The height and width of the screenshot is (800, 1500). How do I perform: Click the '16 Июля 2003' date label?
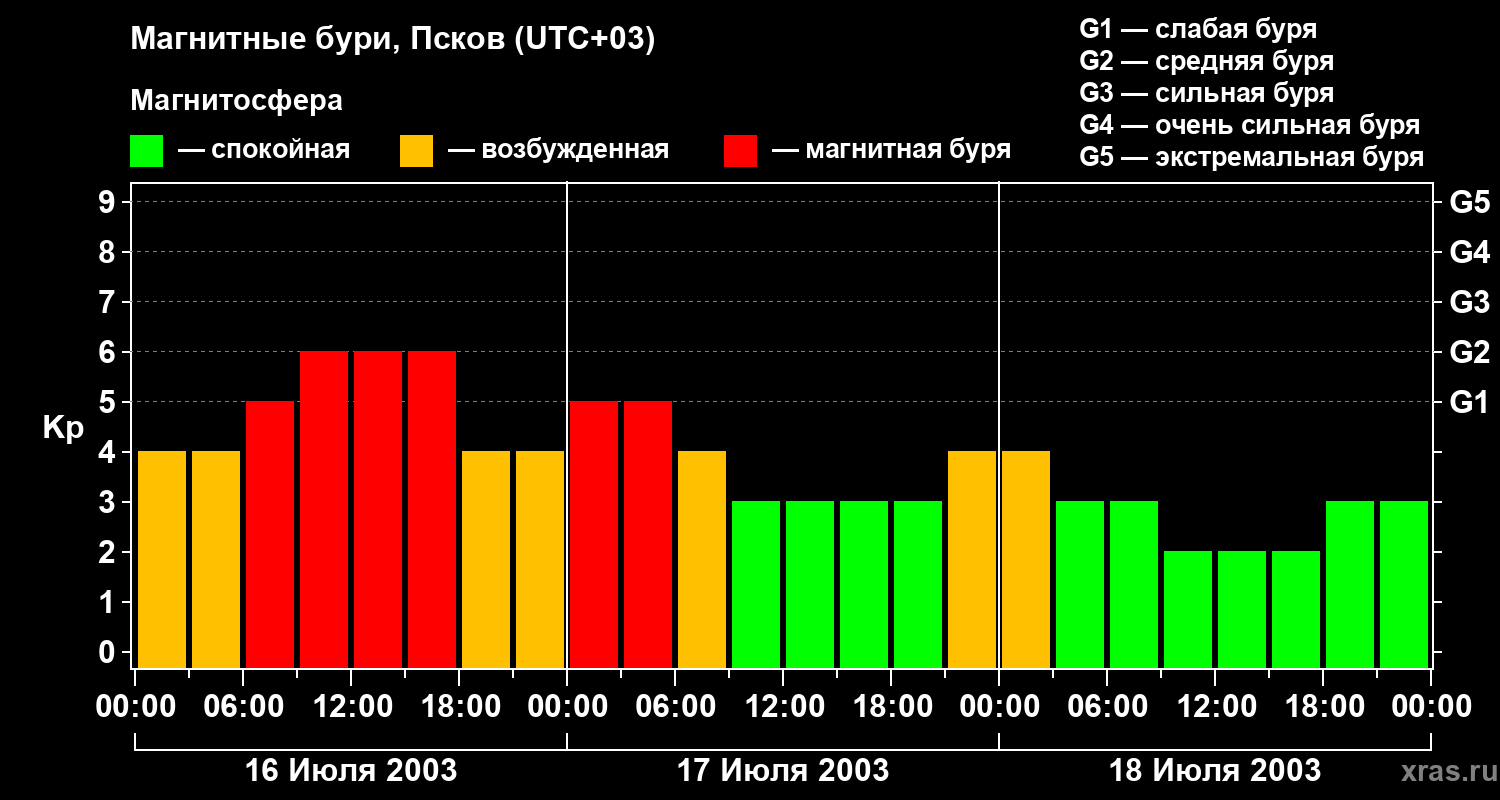pyautogui.click(x=351, y=771)
